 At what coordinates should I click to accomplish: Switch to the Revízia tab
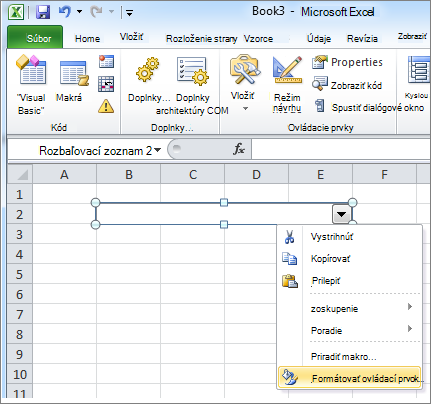click(362, 39)
